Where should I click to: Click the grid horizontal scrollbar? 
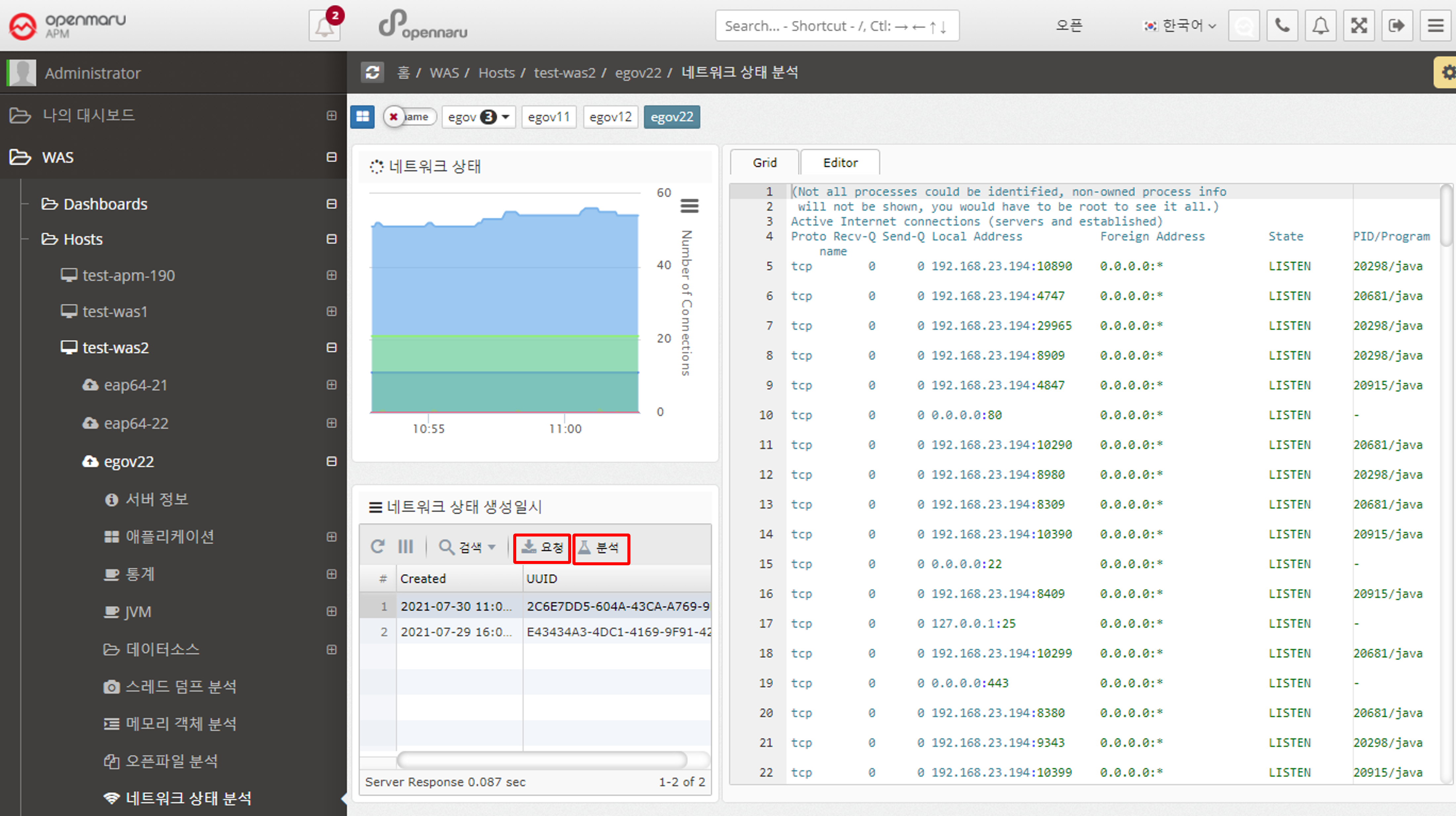541,759
